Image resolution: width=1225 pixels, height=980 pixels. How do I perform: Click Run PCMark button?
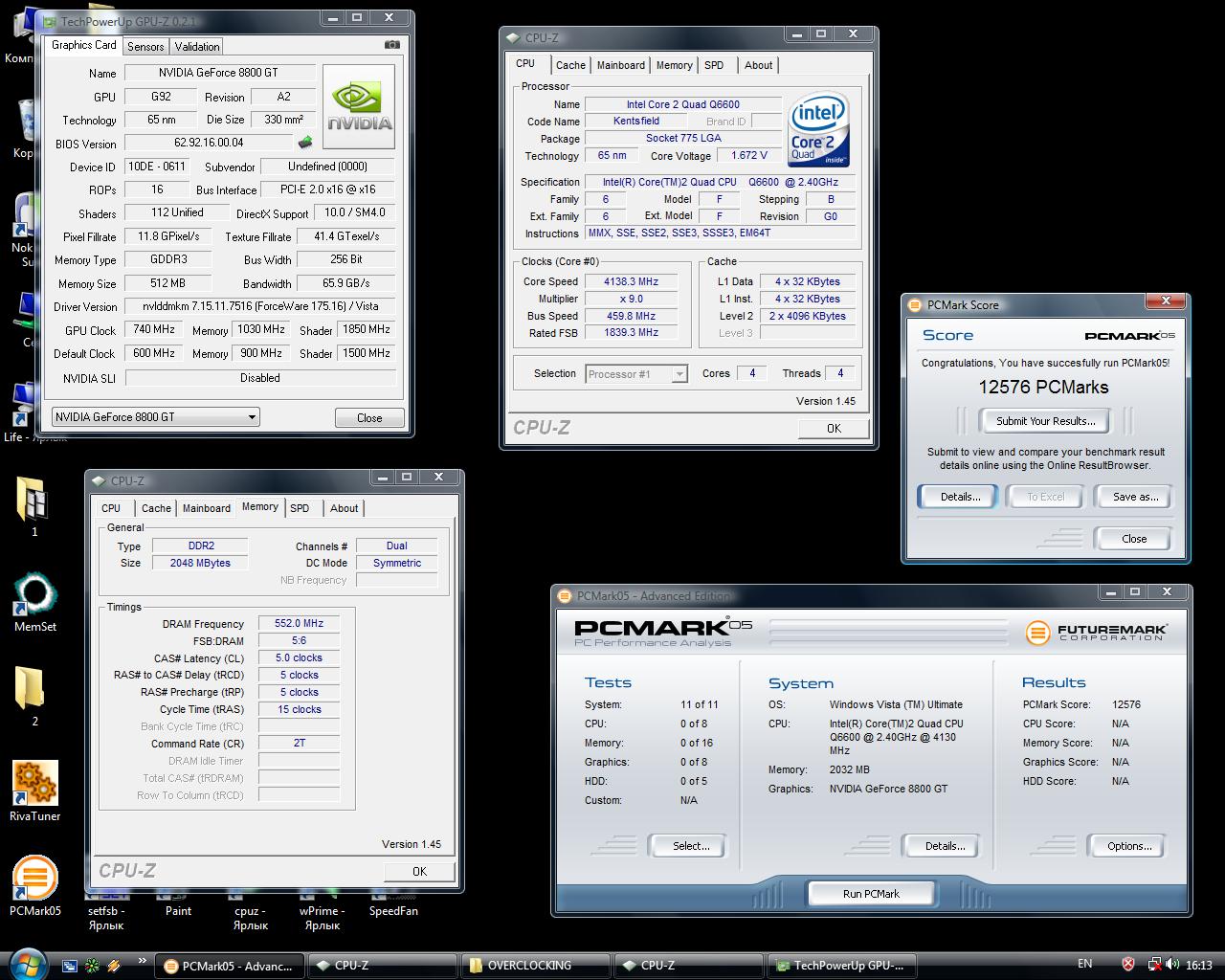tap(871, 893)
